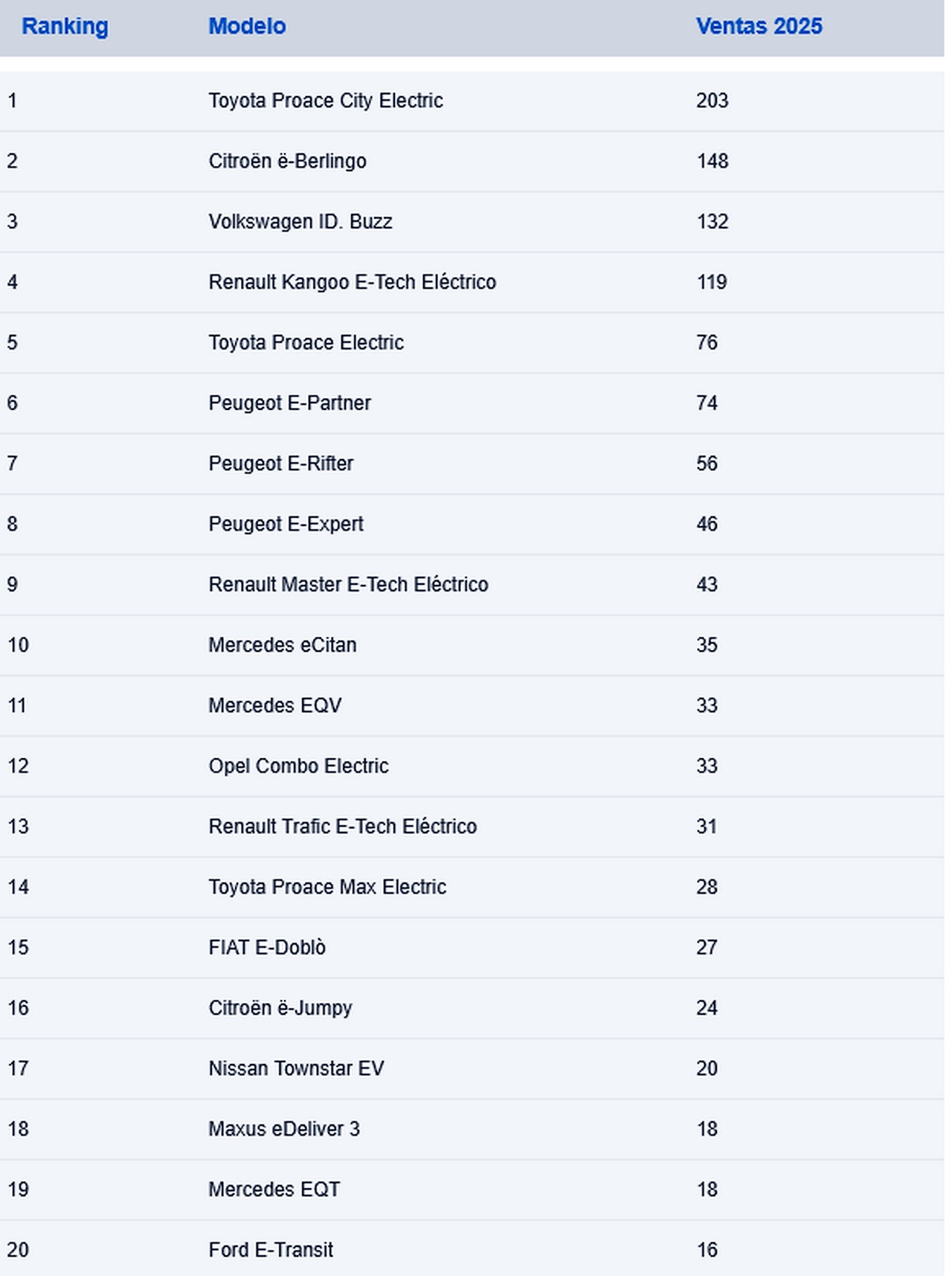
Task: Click the Nissan Townstar EV entry
Action: coord(296,1068)
